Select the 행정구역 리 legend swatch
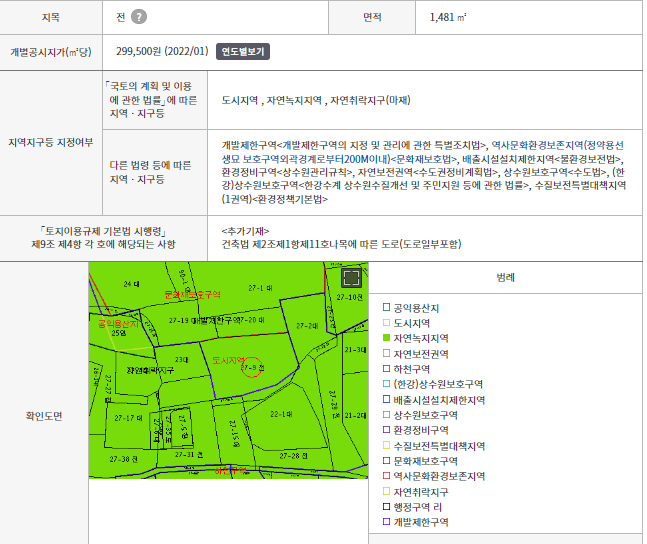Image resolution: width=647 pixels, height=544 pixels. pyautogui.click(x=386, y=506)
